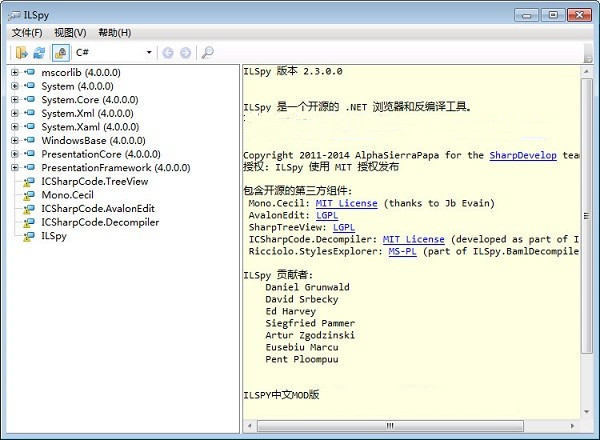
Task: Click the Reload assemblies toolbar icon
Action: 39,52
